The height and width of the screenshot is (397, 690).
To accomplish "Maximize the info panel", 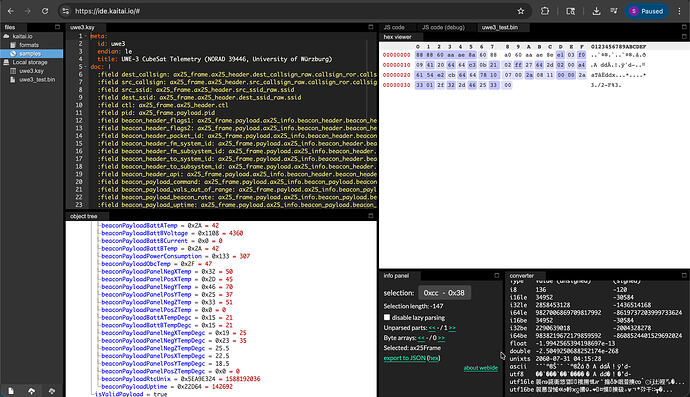I will coord(497,276).
